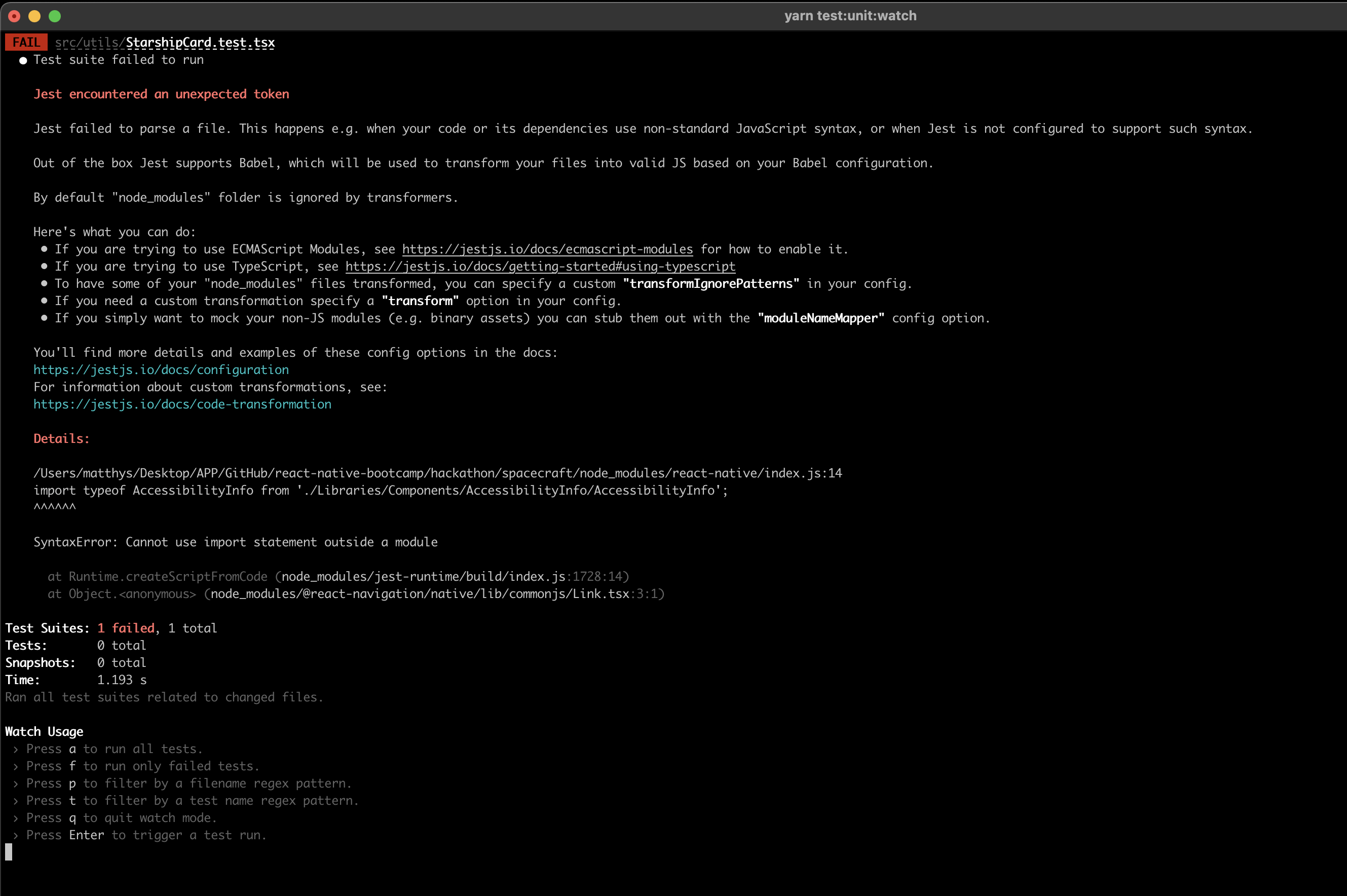Click the yellow minimize window button

[34, 16]
